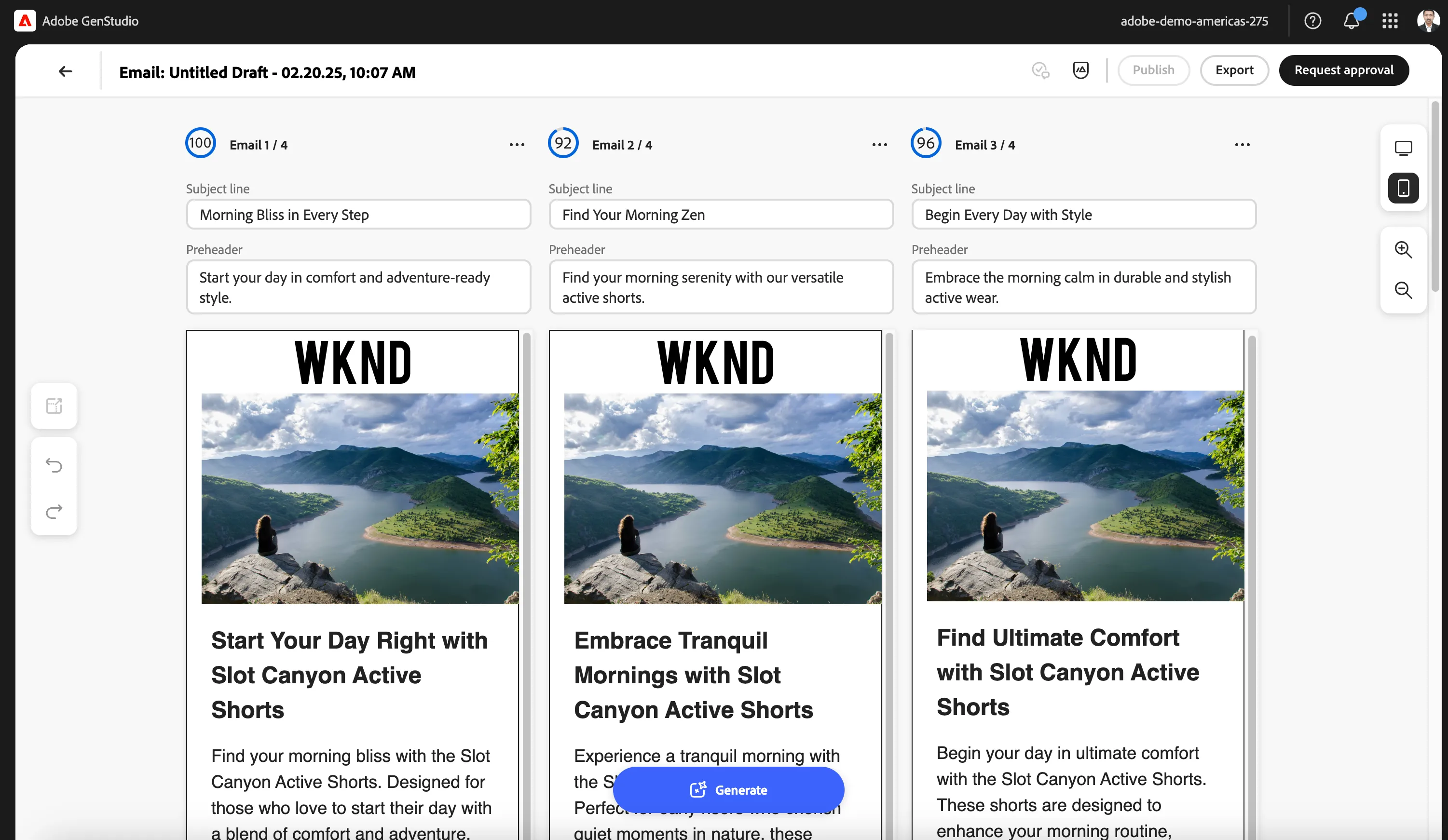This screenshot has height=840, width=1448.
Task: Click Request approval
Action: click(x=1343, y=70)
